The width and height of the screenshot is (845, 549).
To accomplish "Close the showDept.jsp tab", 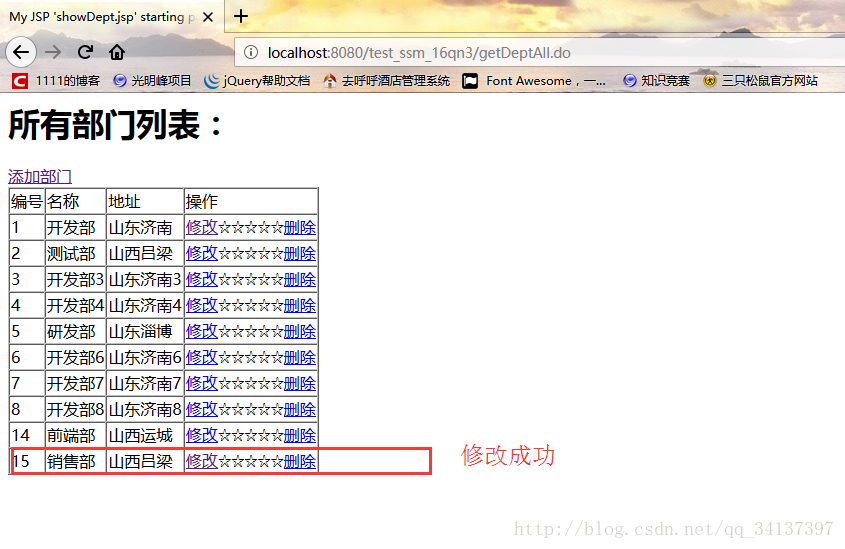I will tap(208, 17).
